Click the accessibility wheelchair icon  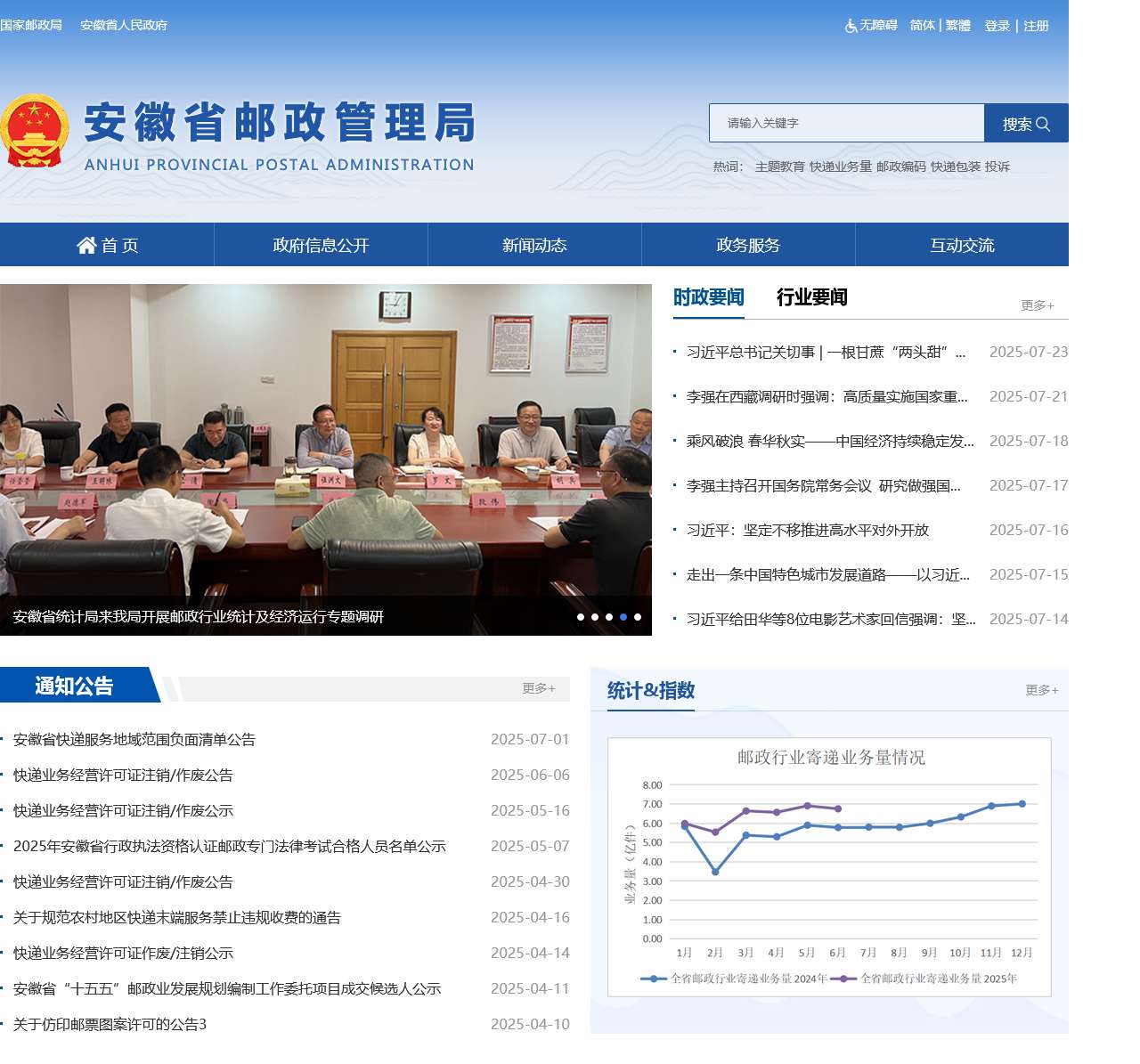click(851, 26)
